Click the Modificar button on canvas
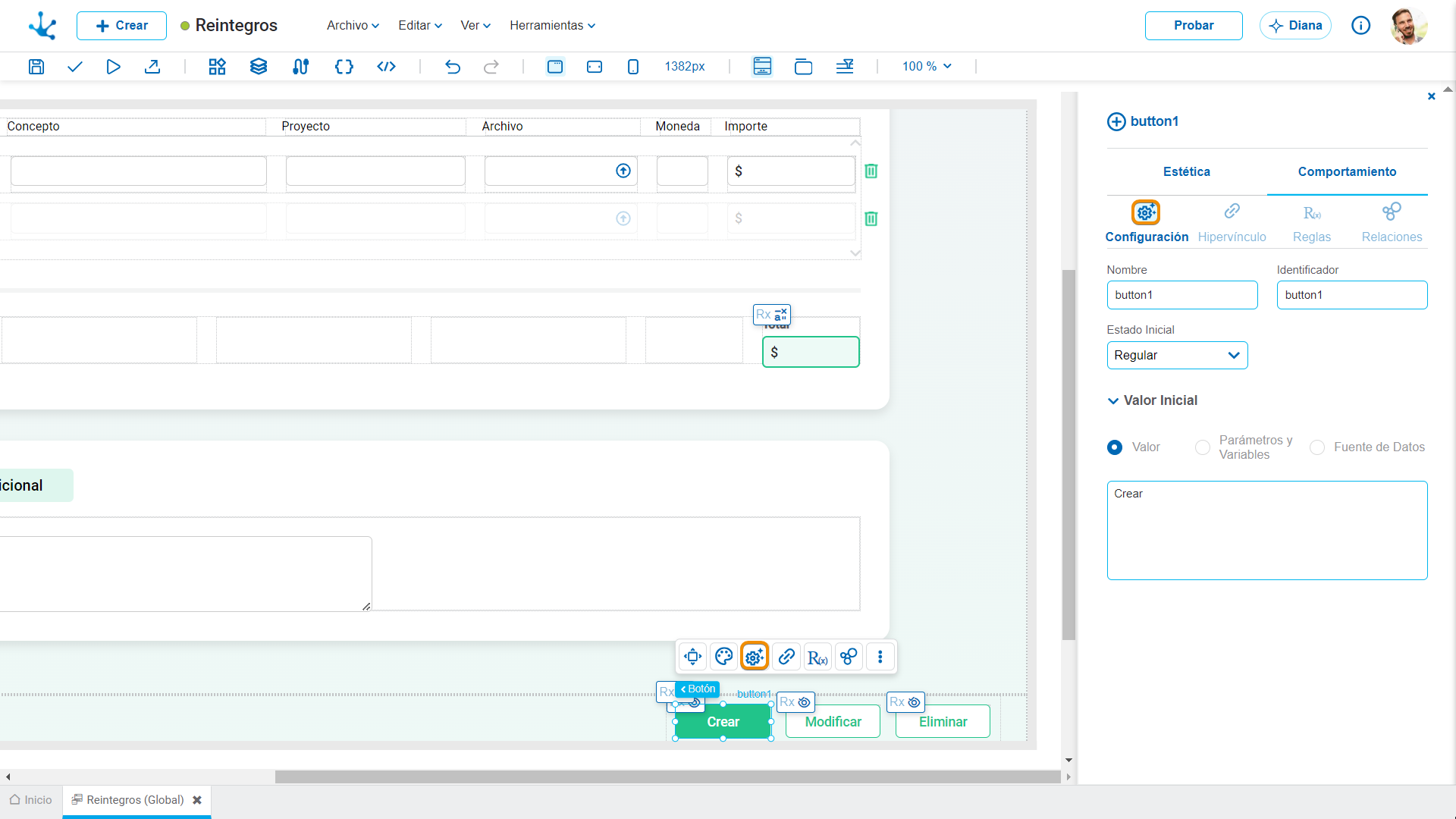1456x819 pixels. 833,722
